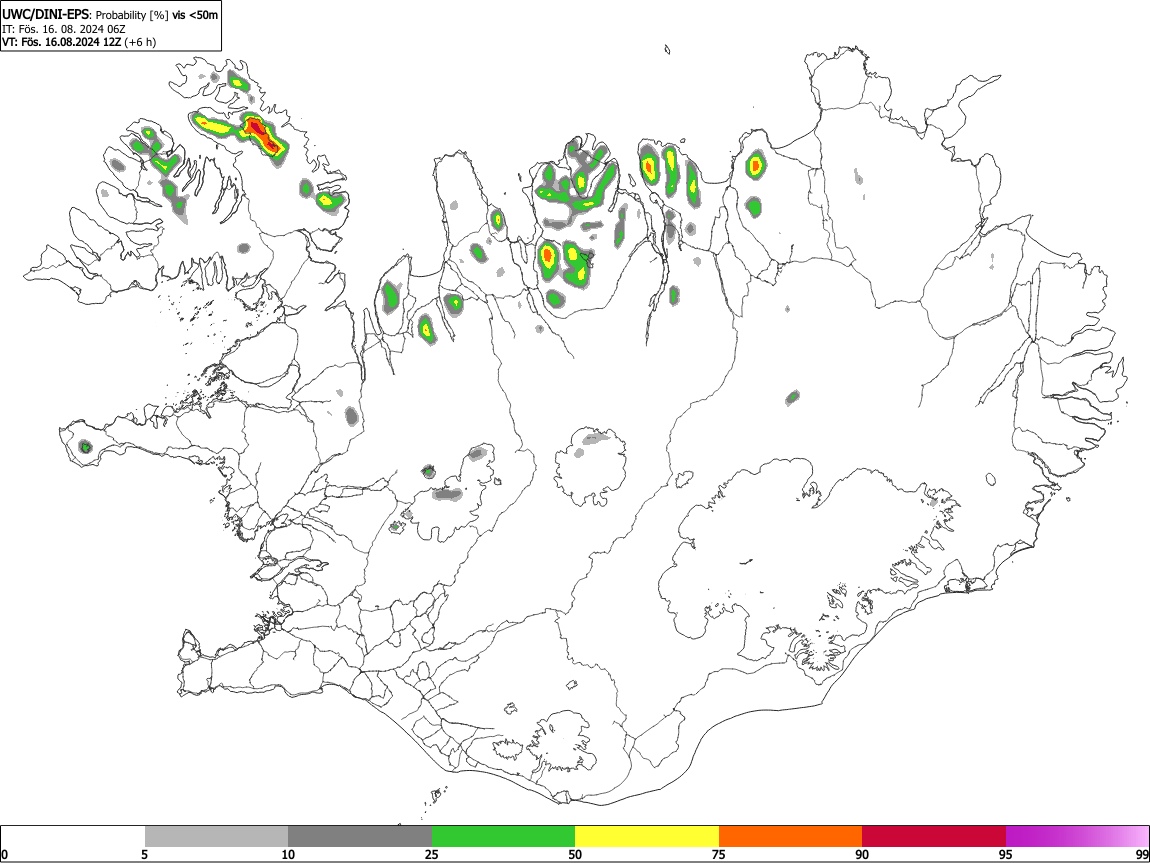Click the 'UWC/DINI-EPS' title text
Image resolution: width=1150 pixels, height=863 pixels.
tap(45, 14)
